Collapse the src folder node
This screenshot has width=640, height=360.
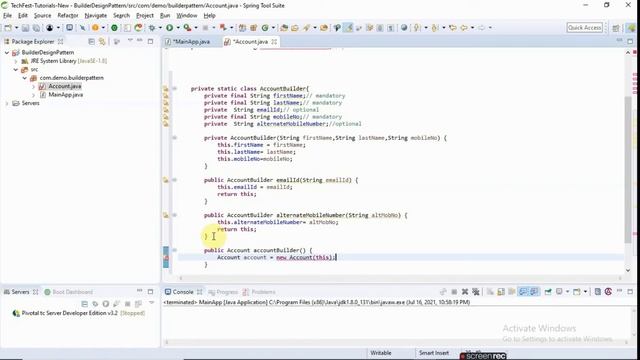tap(16, 70)
